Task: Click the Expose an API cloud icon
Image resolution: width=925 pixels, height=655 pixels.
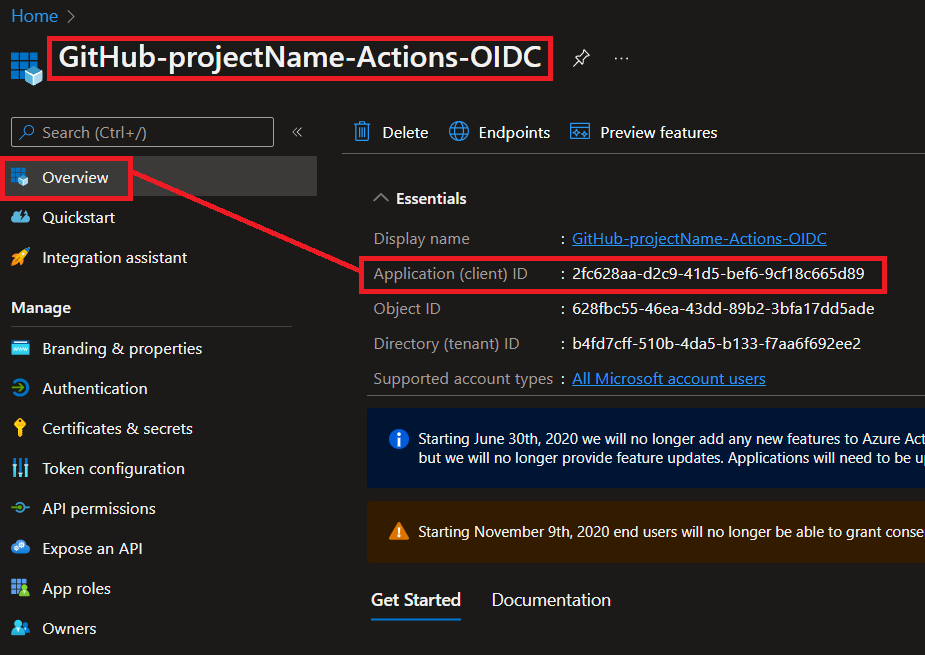Action: tap(21, 548)
